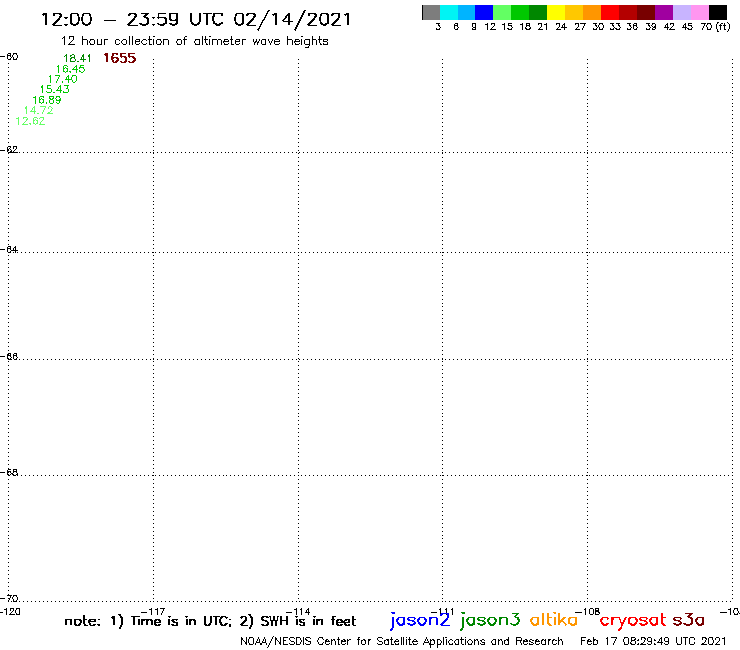Click the orange swatch in the color scale
Screen dimensions: 740x650
coord(592,12)
